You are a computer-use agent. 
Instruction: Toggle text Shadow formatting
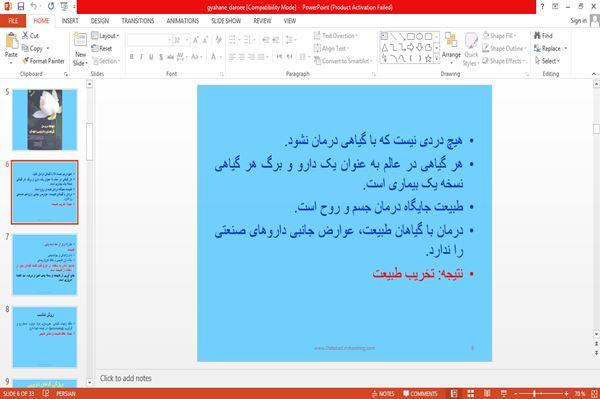click(161, 57)
